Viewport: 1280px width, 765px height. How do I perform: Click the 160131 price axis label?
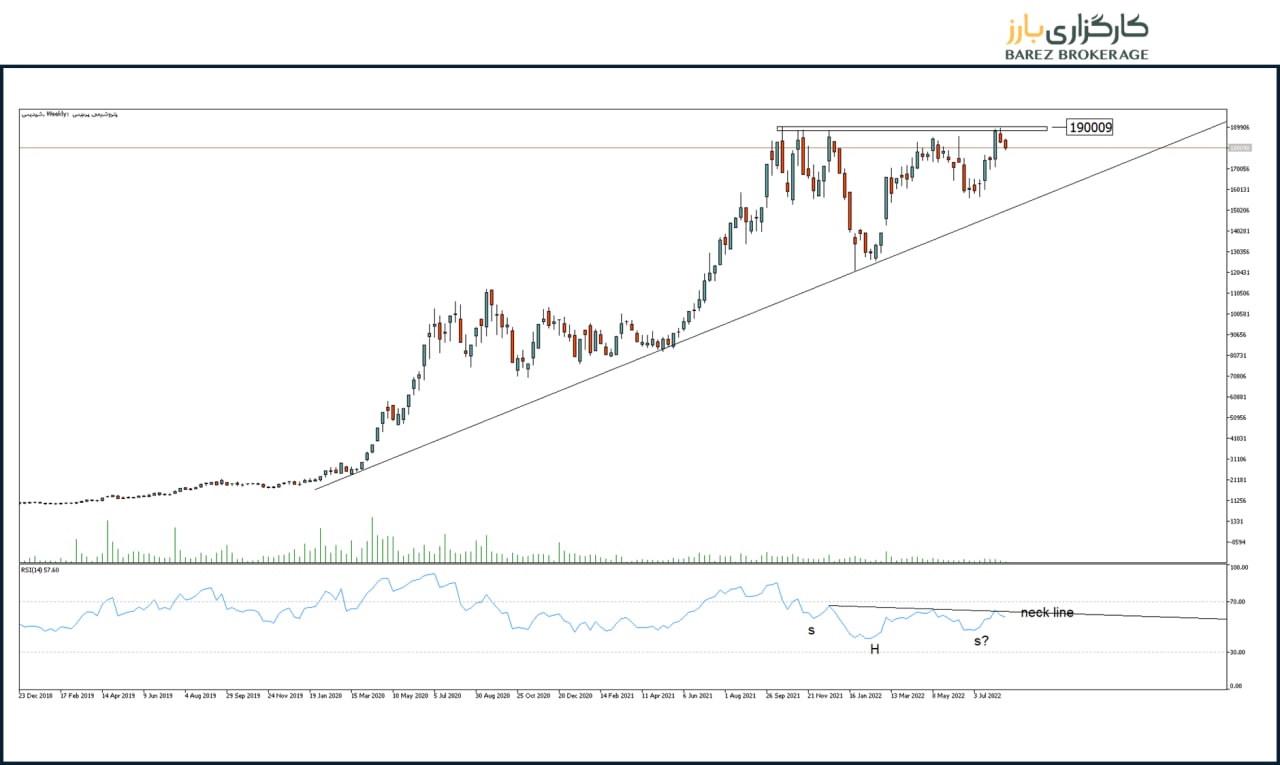tap(1239, 190)
